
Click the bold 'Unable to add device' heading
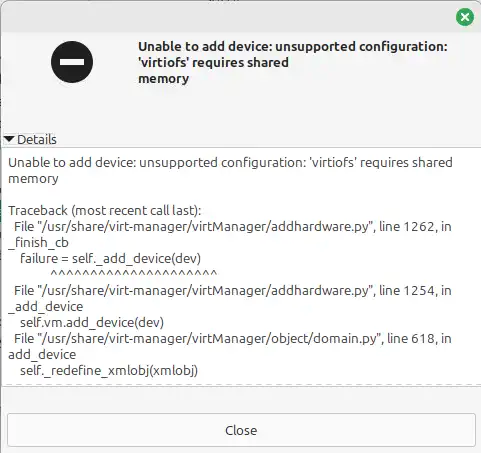(293, 63)
